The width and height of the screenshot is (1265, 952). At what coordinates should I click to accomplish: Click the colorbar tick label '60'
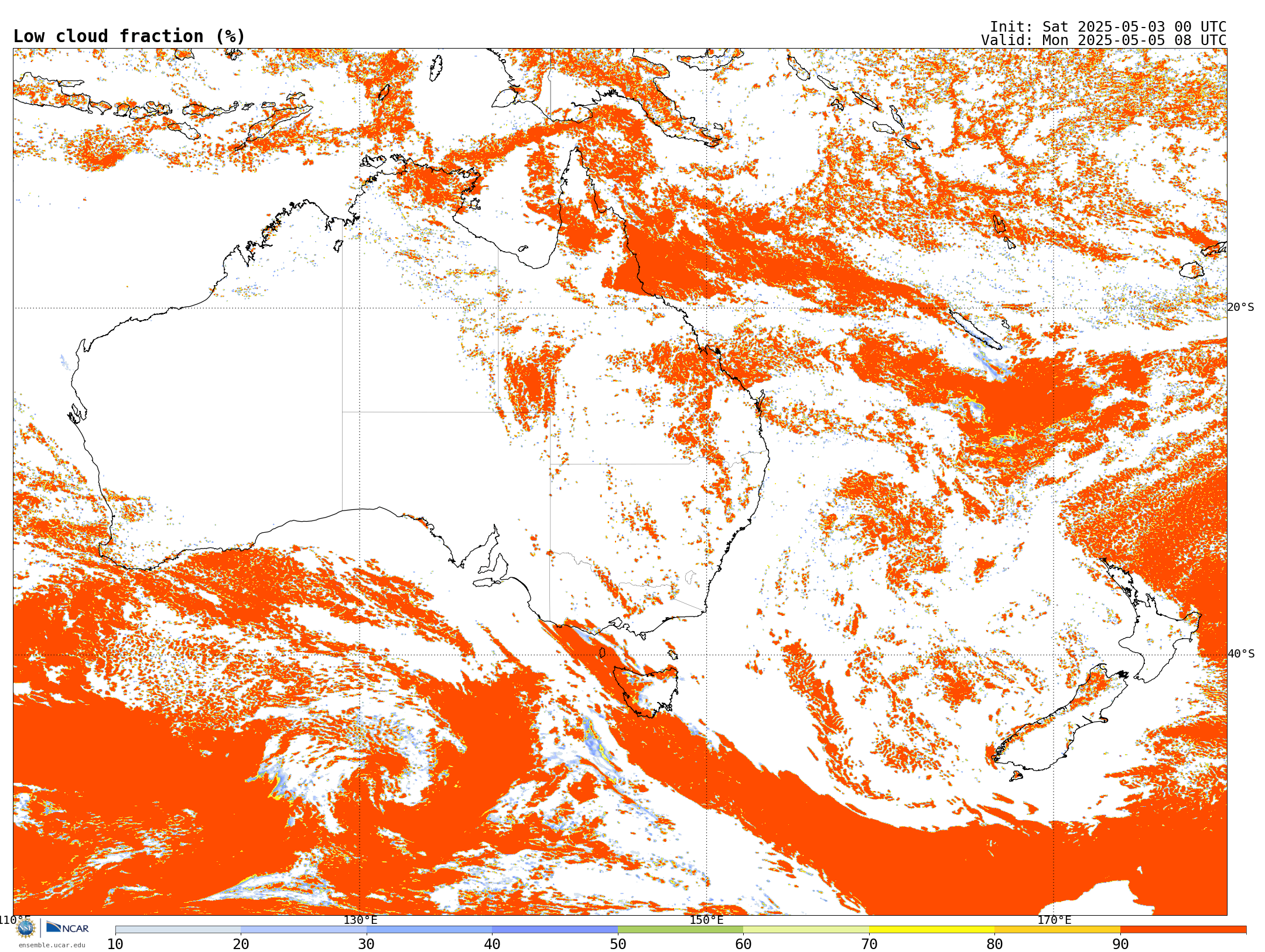tap(744, 944)
